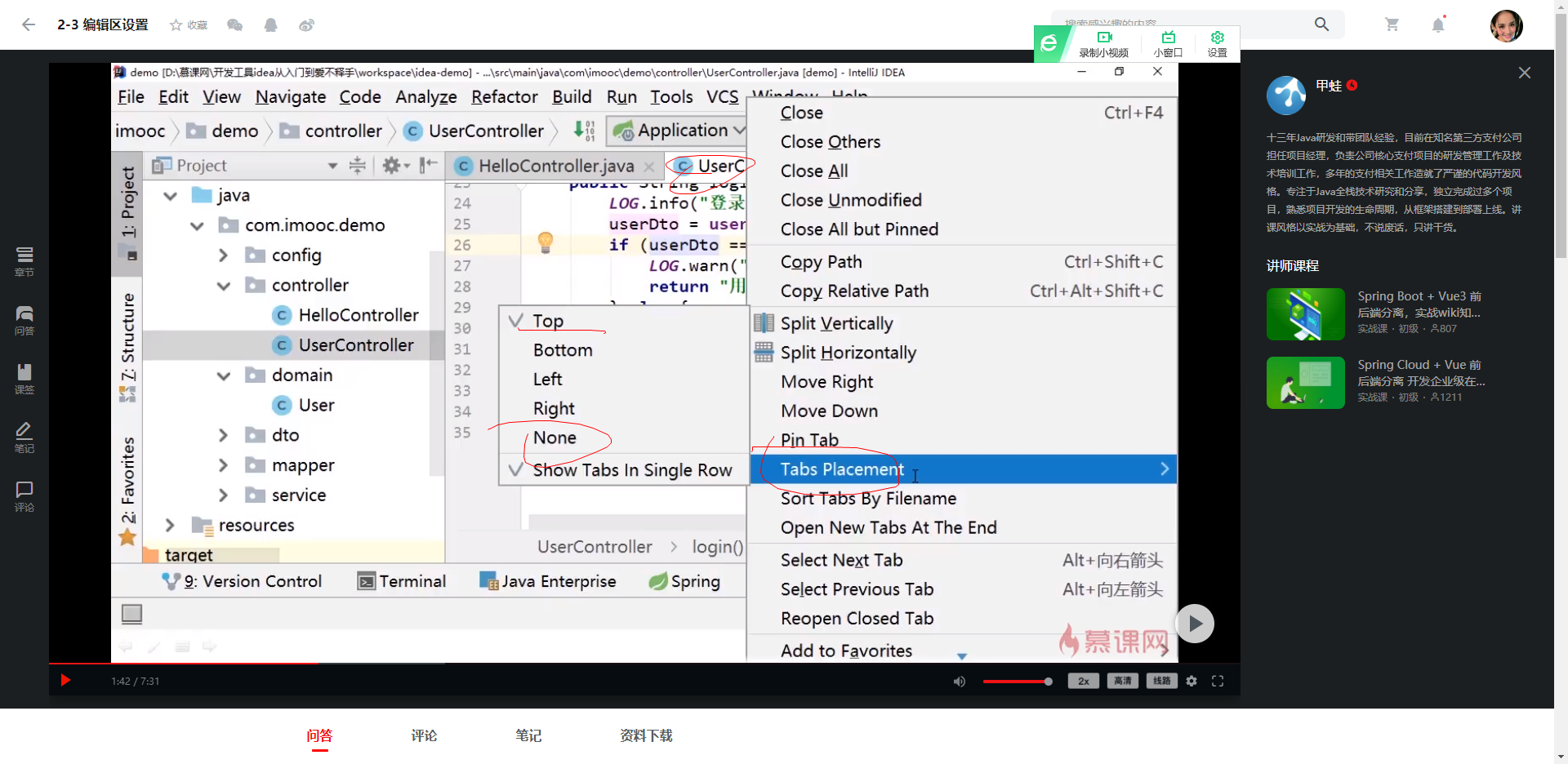Viewport: 1568px width, 764px height.
Task: Change 线路 video line
Action: point(1161,681)
